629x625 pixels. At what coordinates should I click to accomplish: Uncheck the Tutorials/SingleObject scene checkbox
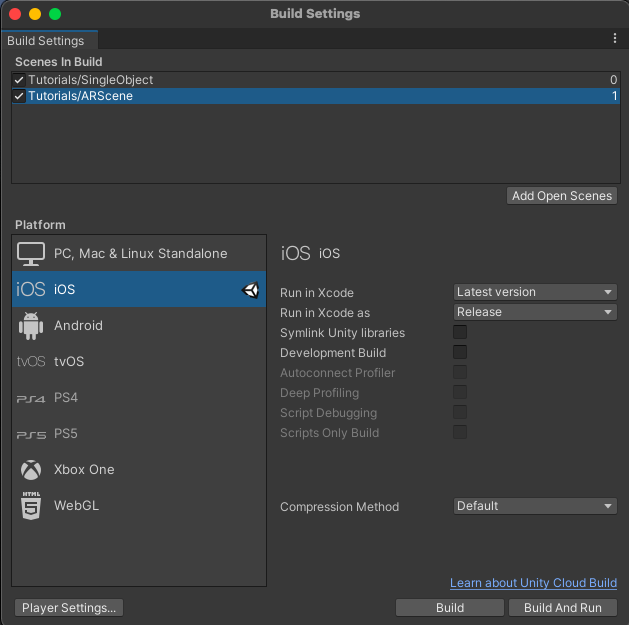pyautogui.click(x=18, y=80)
